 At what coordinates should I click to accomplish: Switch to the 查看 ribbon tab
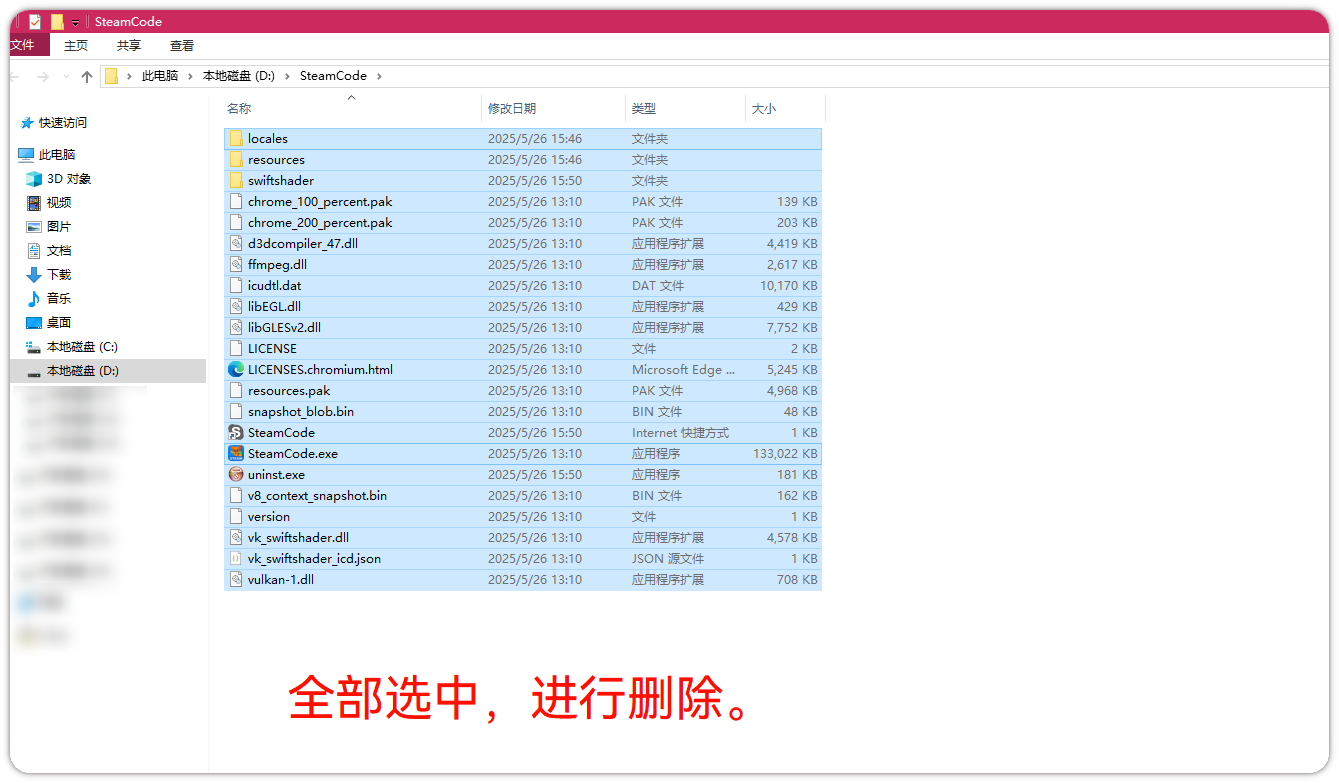(x=182, y=46)
